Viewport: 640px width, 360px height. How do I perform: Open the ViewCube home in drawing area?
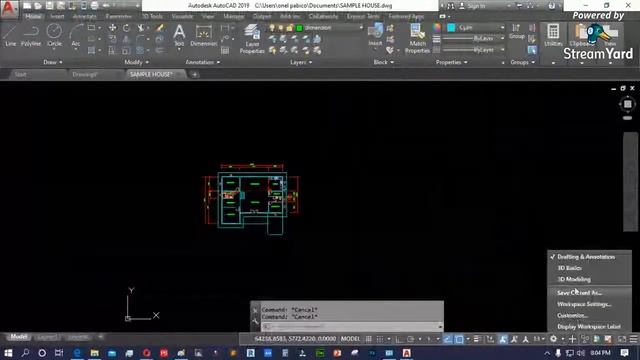point(627,104)
